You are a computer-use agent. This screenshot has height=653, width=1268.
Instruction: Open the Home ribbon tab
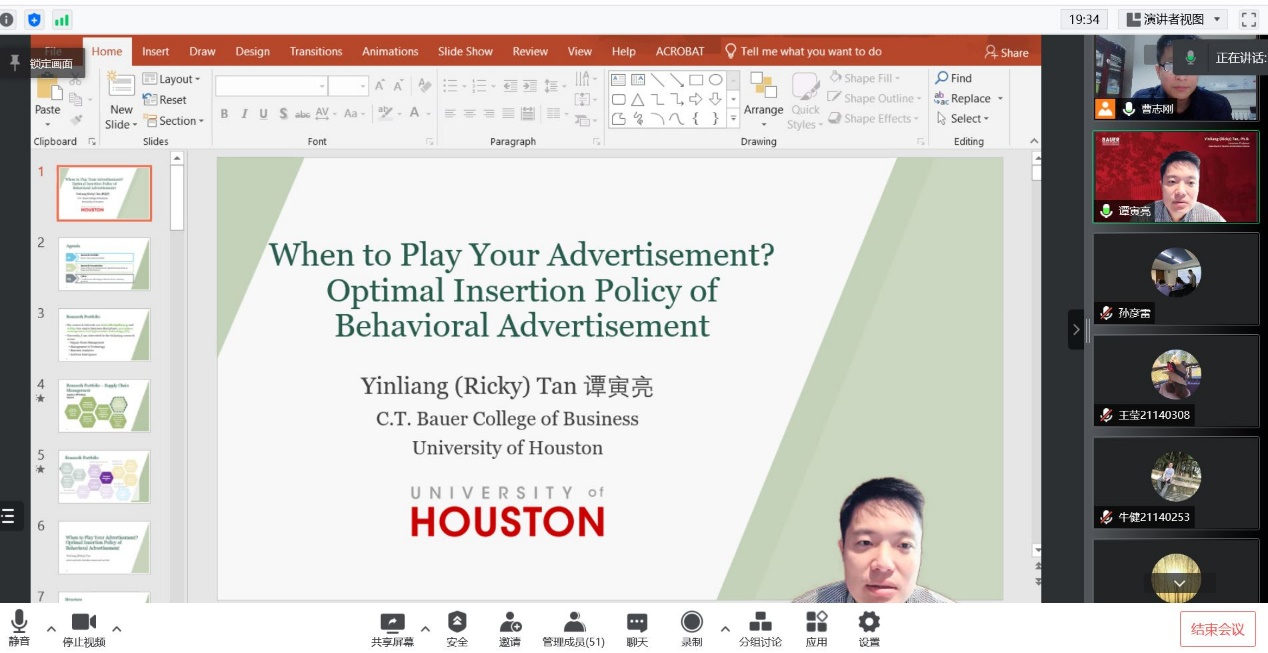(x=107, y=52)
